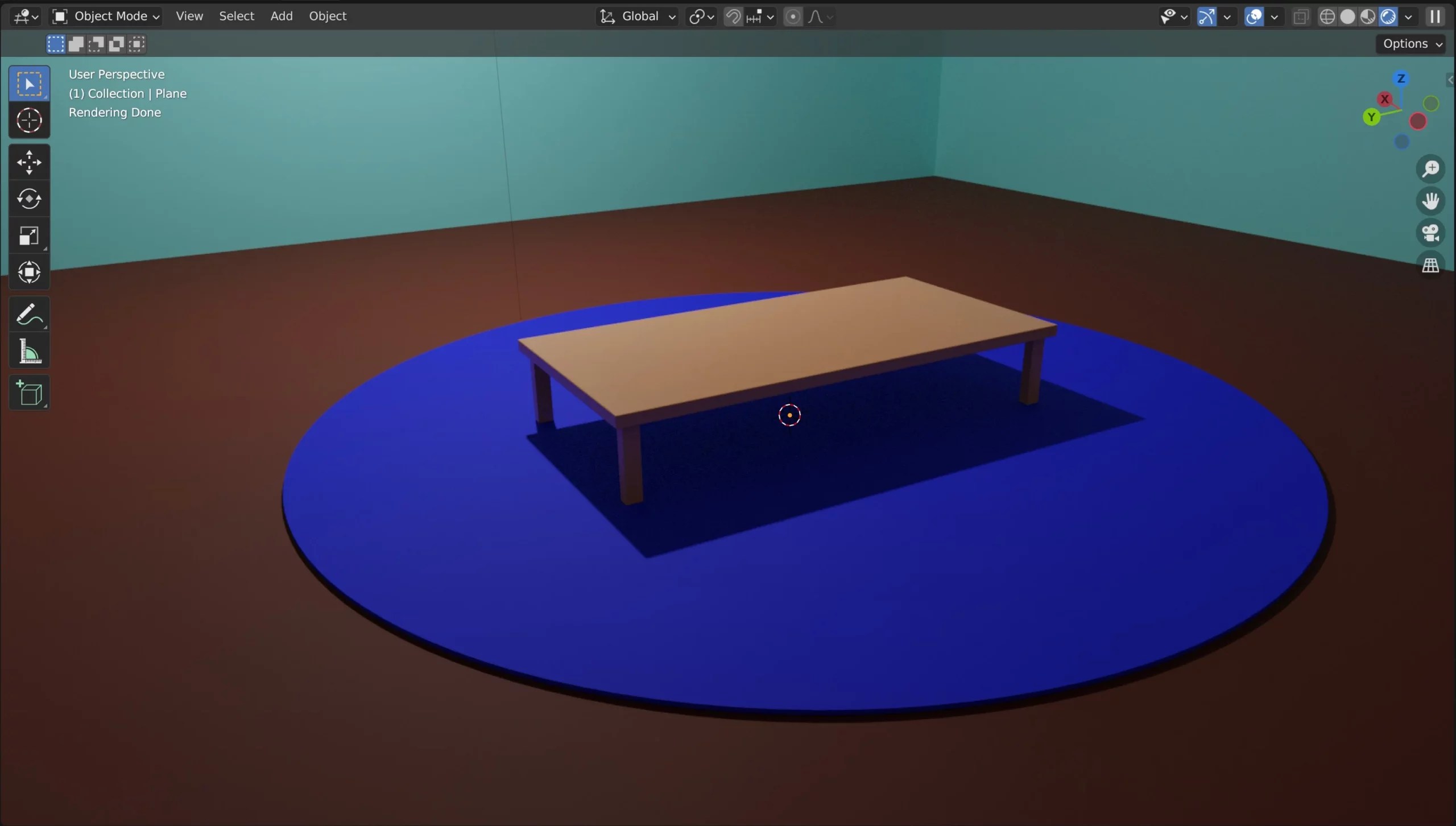Select the Move tool
This screenshot has width=1456, height=826.
pyautogui.click(x=29, y=162)
